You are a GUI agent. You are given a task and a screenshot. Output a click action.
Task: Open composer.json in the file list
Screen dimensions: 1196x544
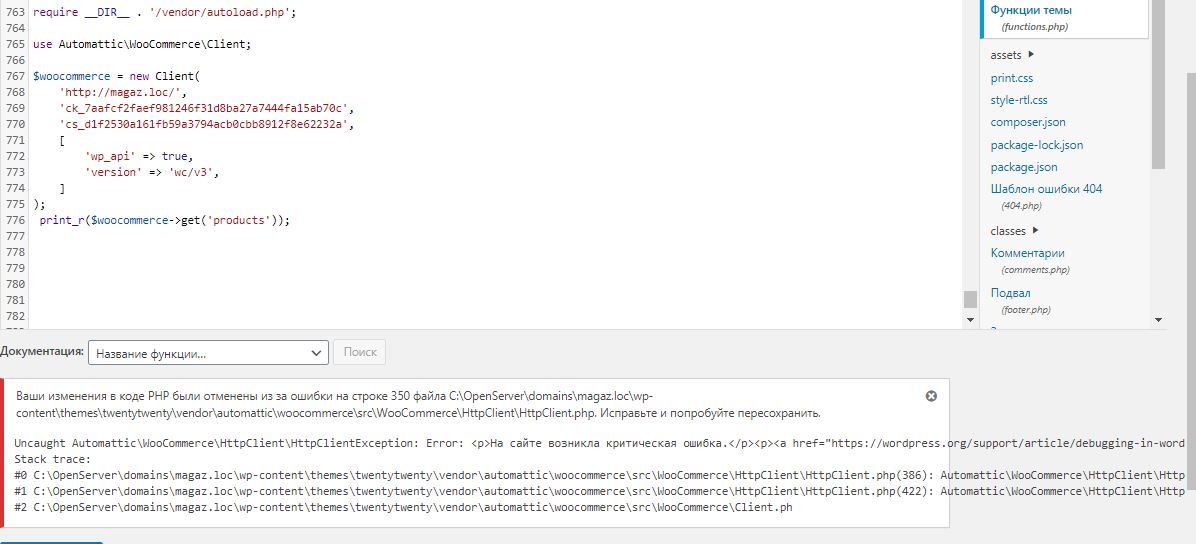point(1028,122)
